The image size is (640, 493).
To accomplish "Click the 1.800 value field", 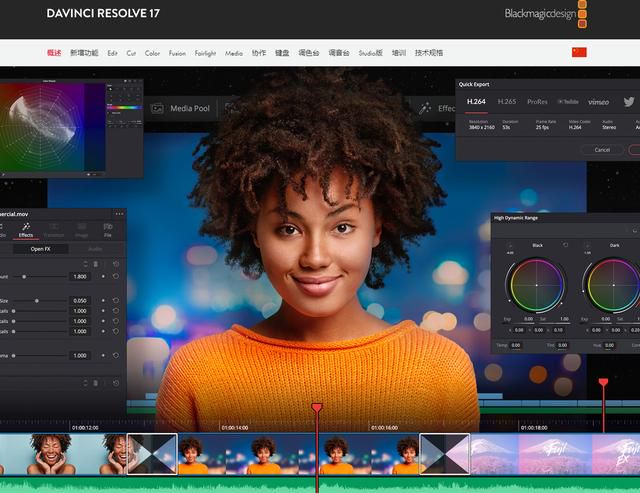I will [80, 276].
